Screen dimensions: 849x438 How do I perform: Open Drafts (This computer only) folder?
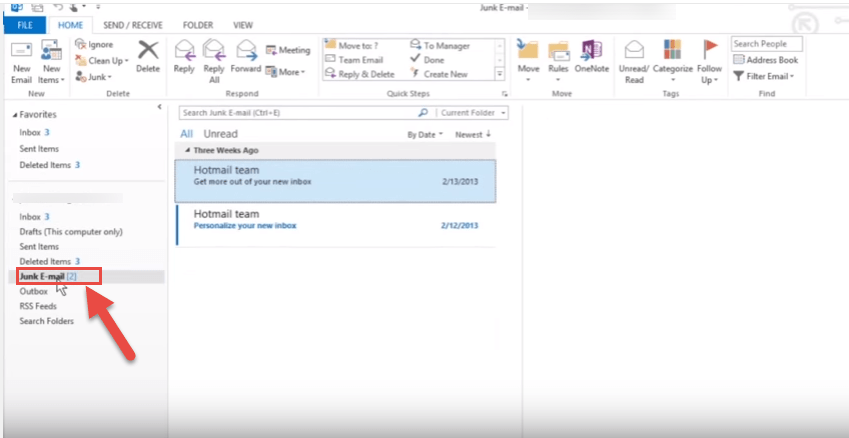tap(71, 231)
